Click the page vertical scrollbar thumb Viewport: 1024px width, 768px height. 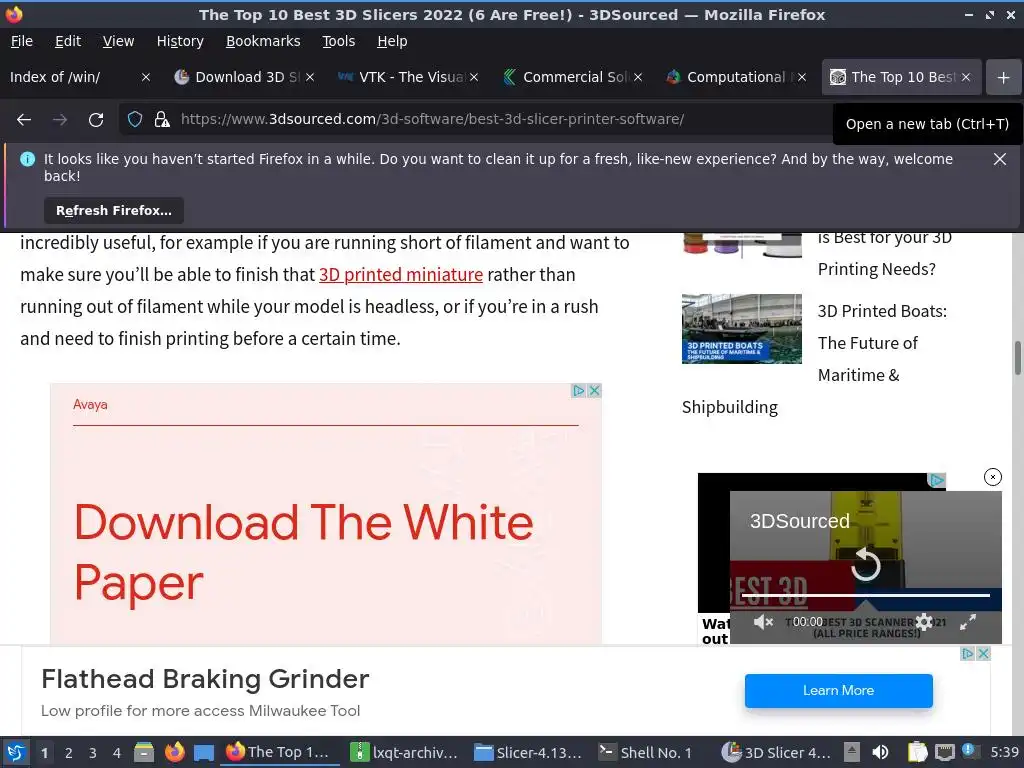(x=1017, y=358)
